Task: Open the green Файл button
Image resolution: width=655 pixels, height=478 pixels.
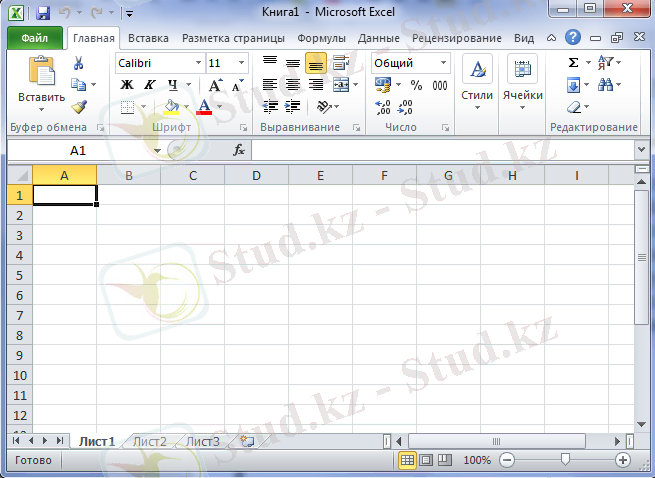Action: coord(35,38)
